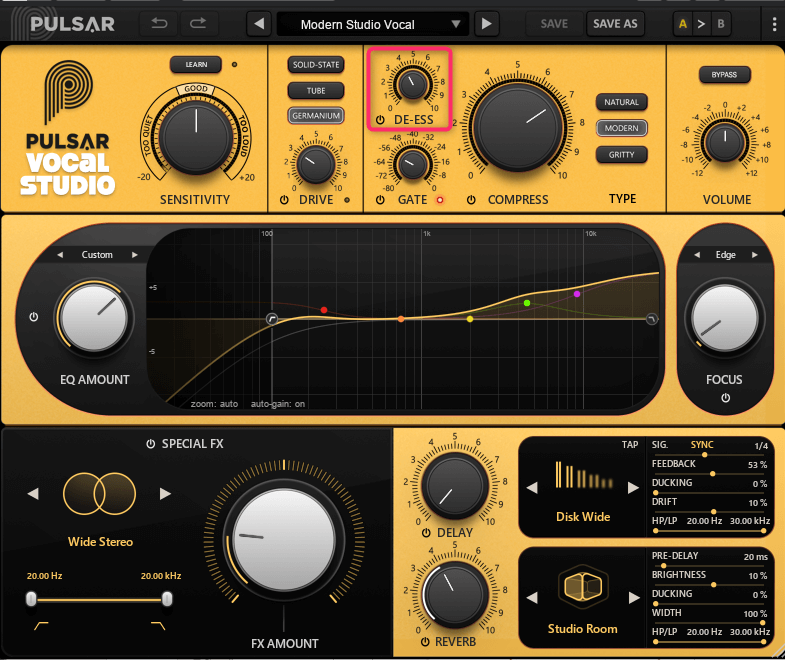Click the TAP tempo button
Image resolution: width=785 pixels, height=660 pixels.
click(x=630, y=445)
